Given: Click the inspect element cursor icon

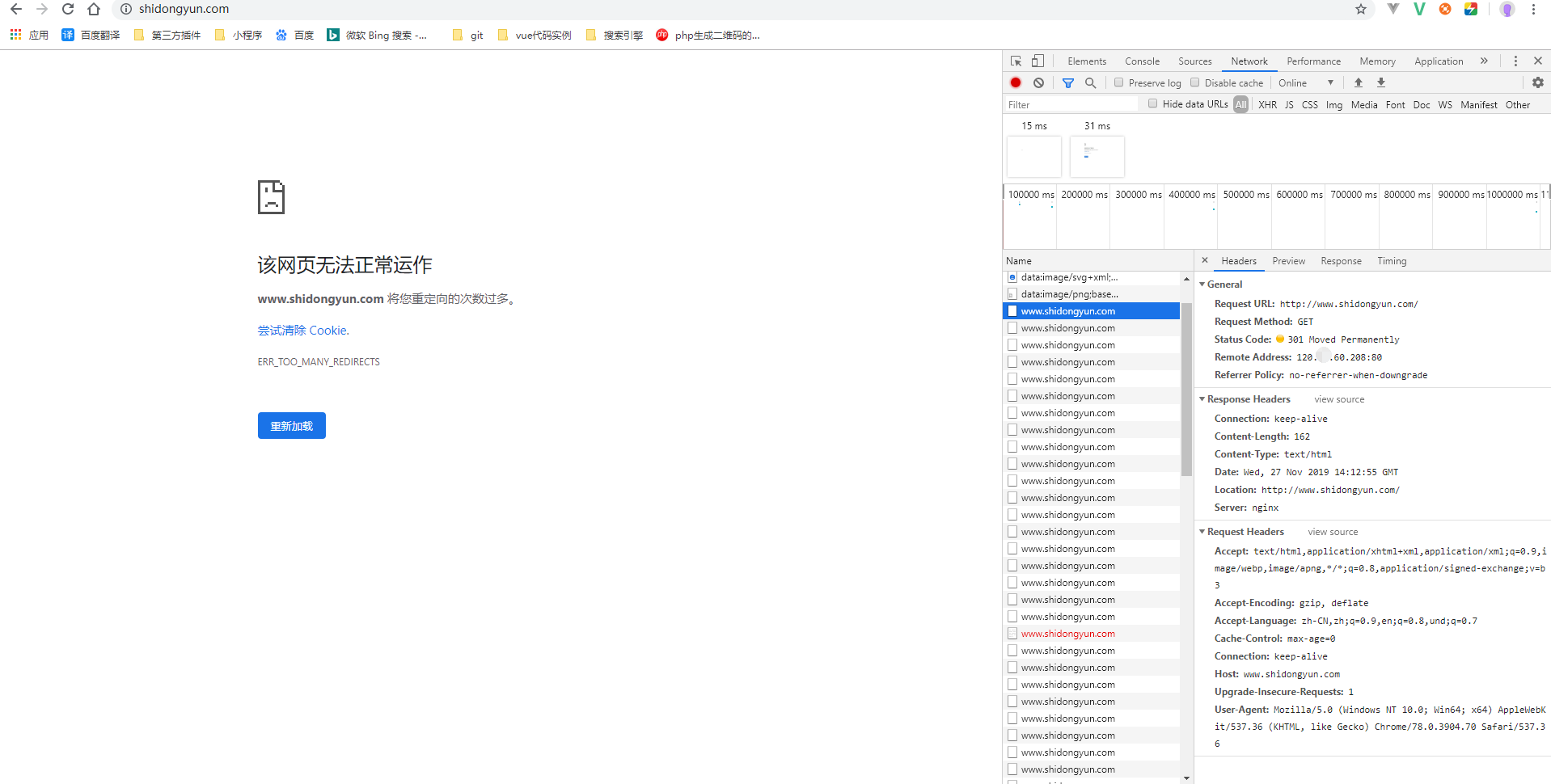Looking at the screenshot, I should [1016, 61].
